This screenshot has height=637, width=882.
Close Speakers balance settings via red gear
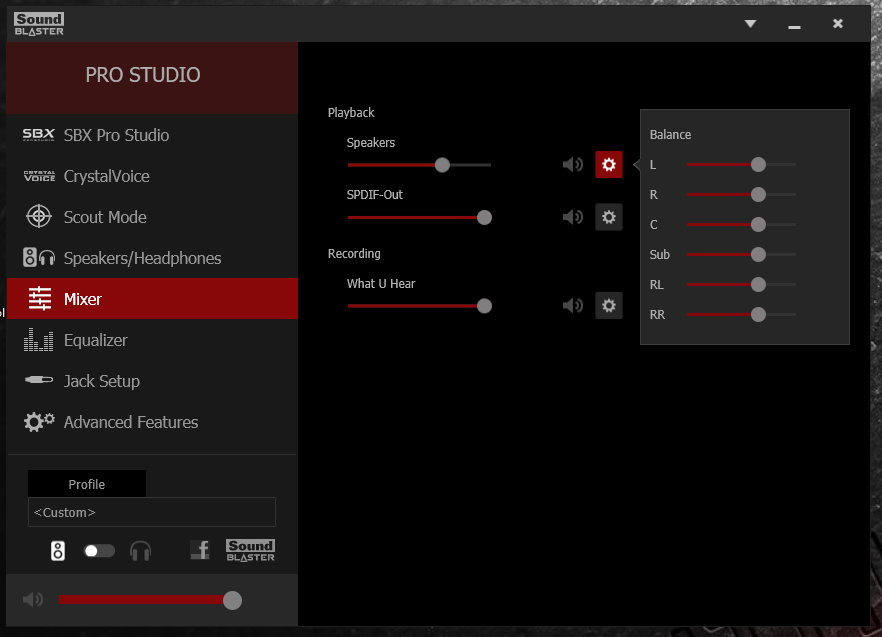pos(609,164)
